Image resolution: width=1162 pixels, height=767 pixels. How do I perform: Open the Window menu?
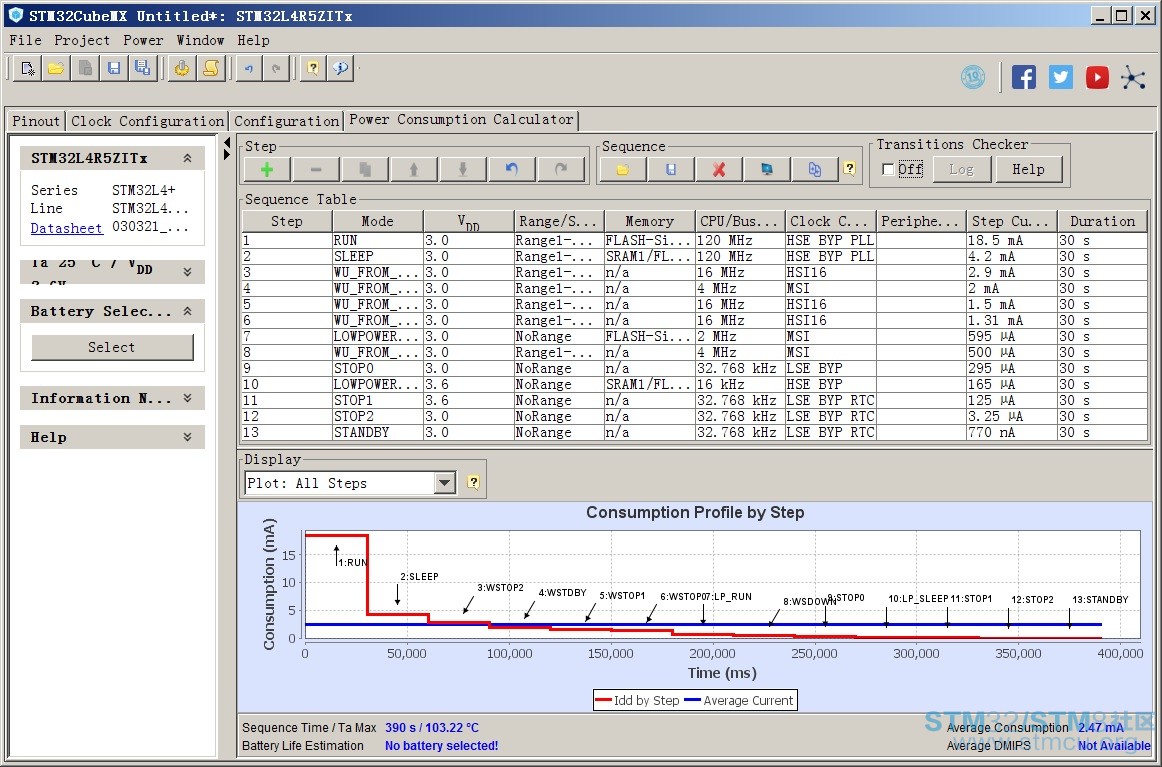coord(200,40)
